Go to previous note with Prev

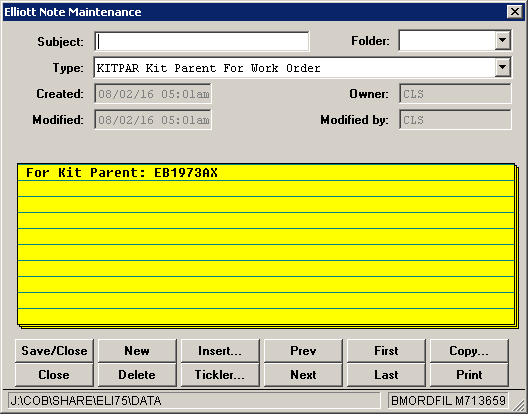[x=303, y=351]
